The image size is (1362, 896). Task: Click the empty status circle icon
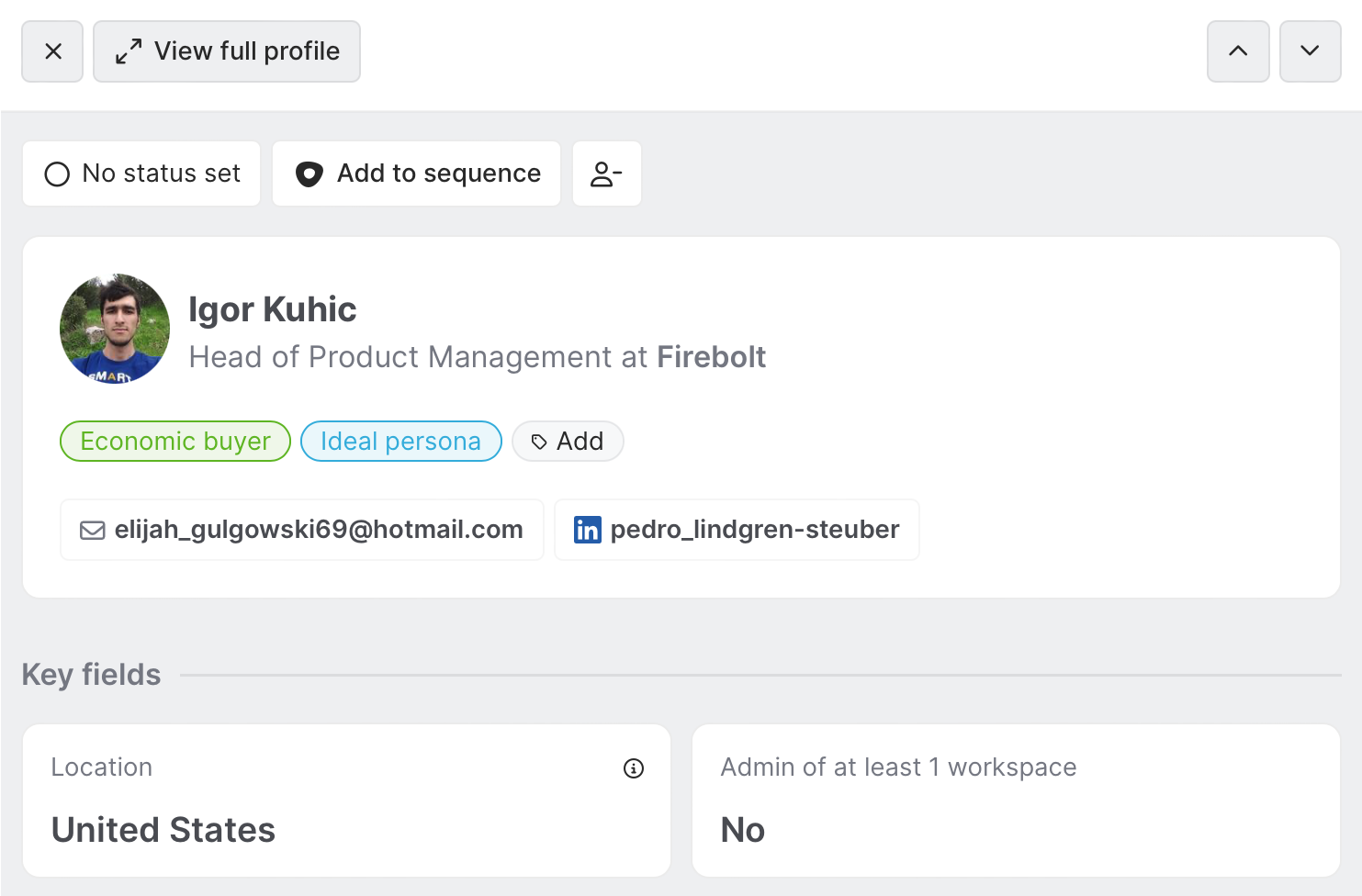tap(57, 174)
